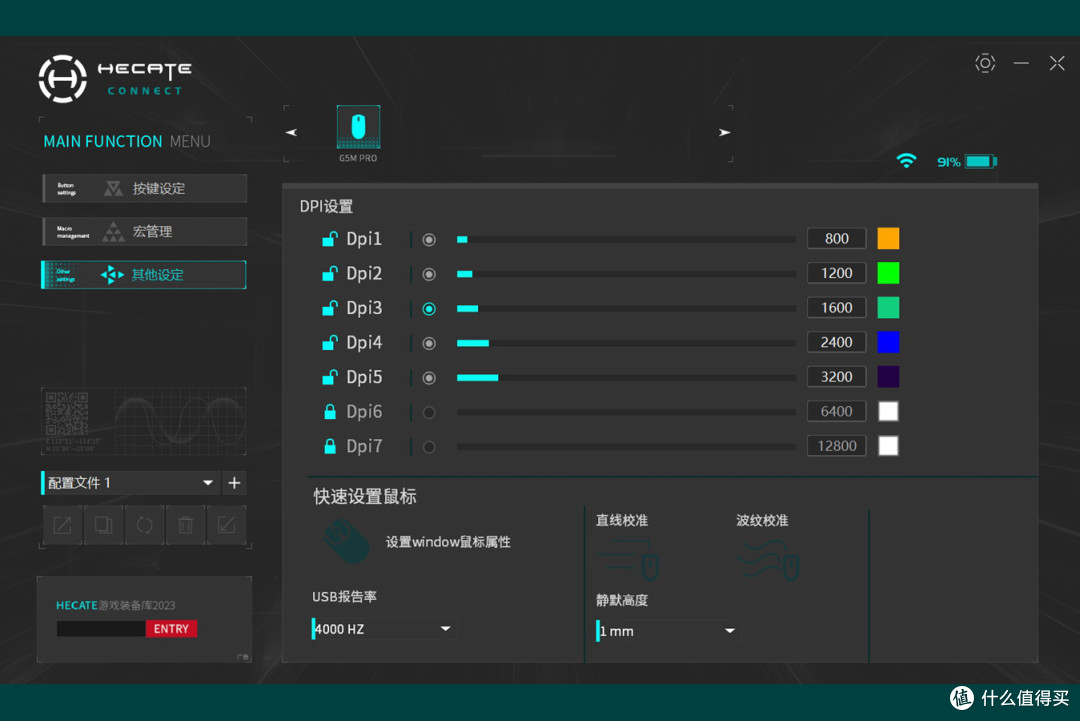
Task: Open Windows mouse properties icon
Action: click(346, 542)
